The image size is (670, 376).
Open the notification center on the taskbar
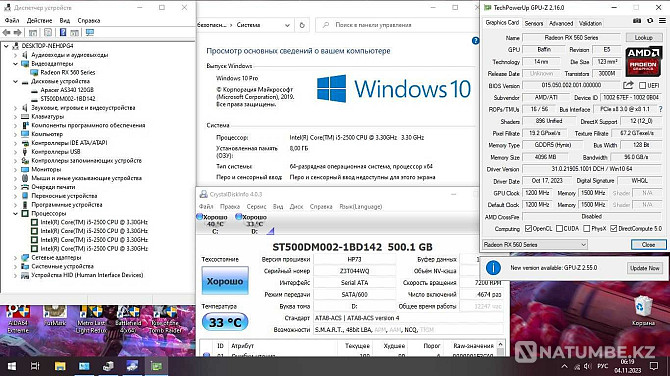click(654, 366)
